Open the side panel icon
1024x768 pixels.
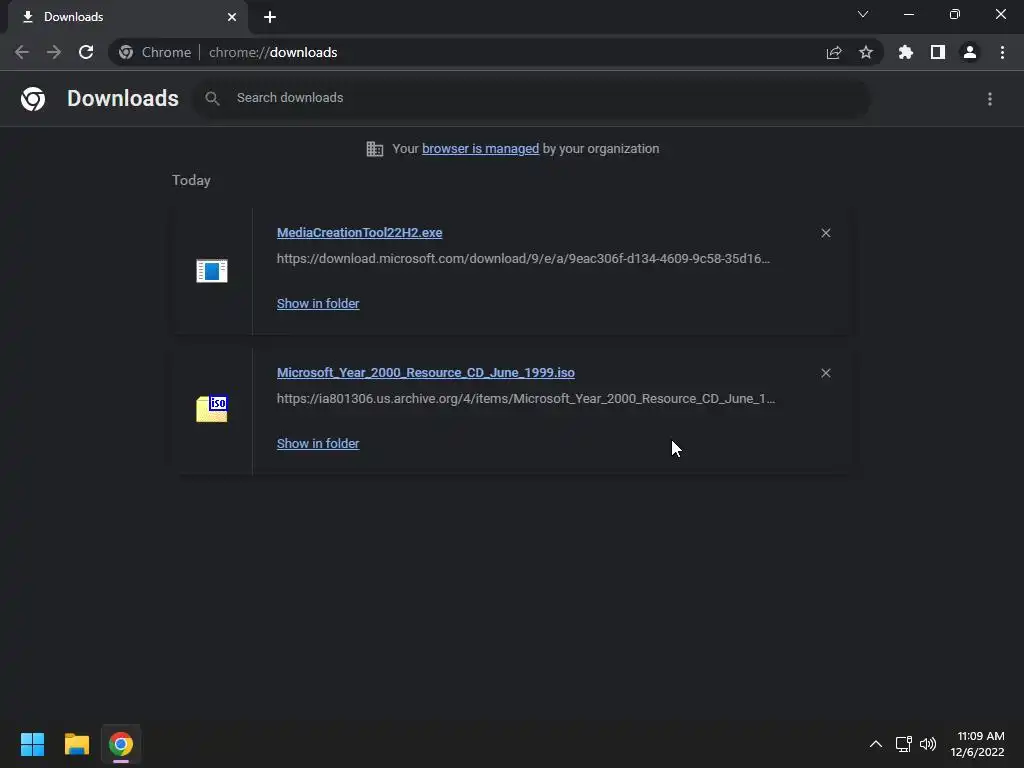tap(938, 52)
